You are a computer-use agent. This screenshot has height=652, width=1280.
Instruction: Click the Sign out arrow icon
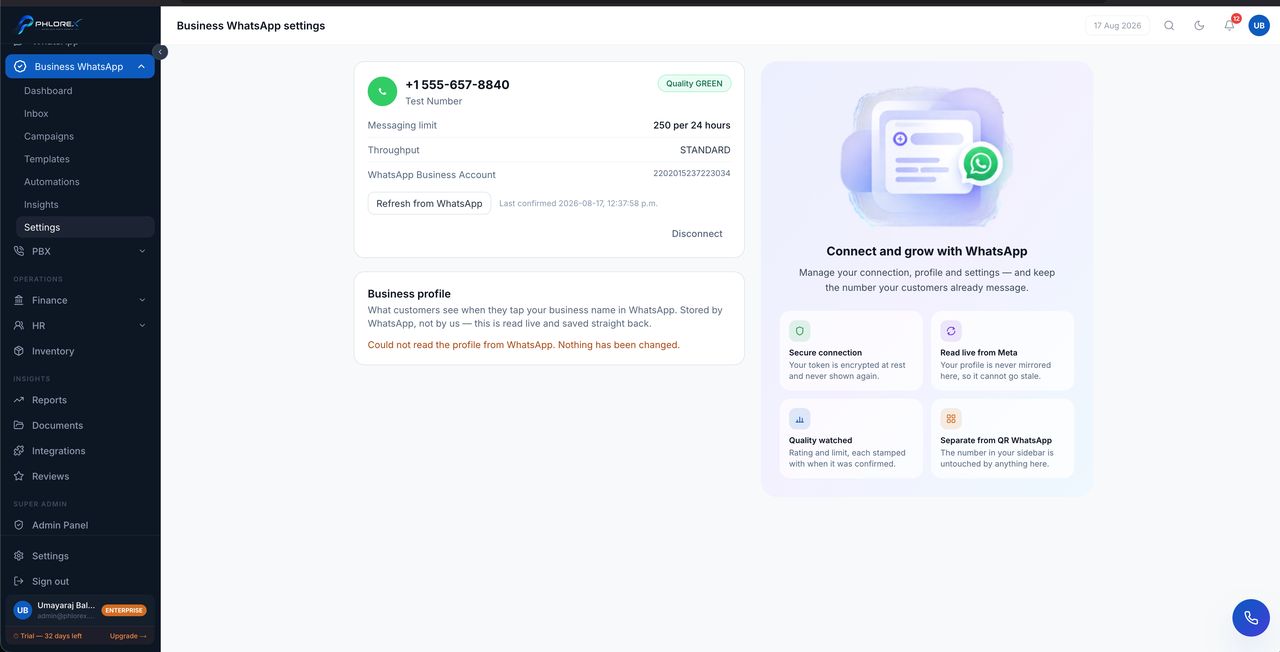tap(19, 582)
